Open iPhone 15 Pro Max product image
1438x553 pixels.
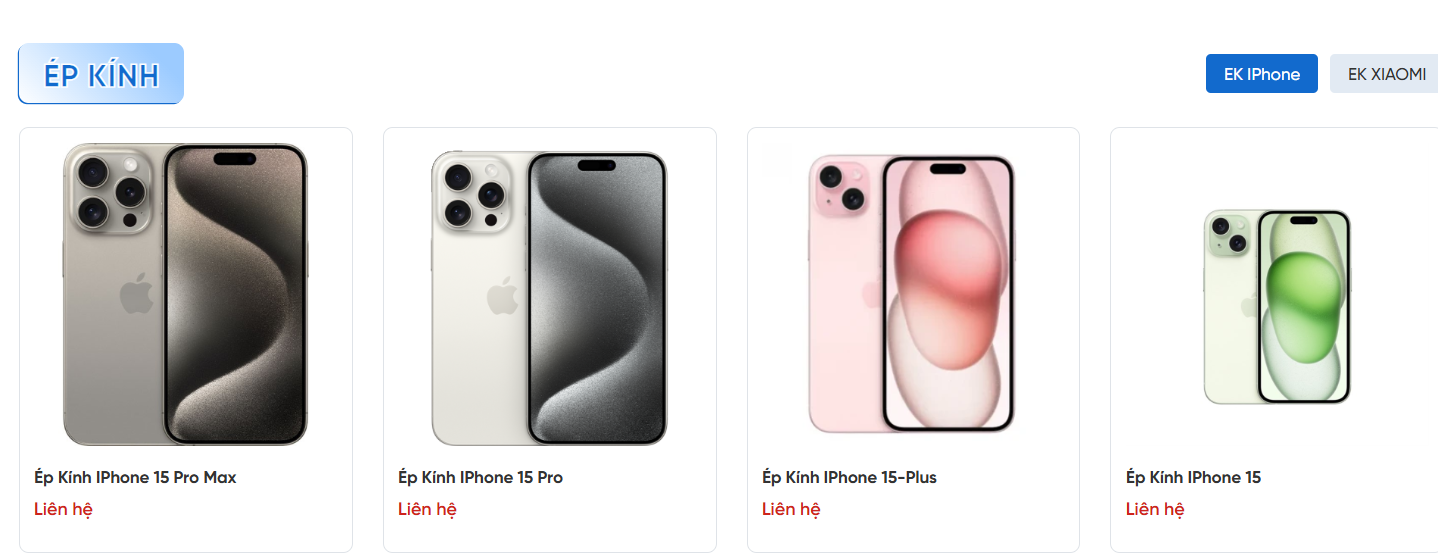[x=186, y=294]
